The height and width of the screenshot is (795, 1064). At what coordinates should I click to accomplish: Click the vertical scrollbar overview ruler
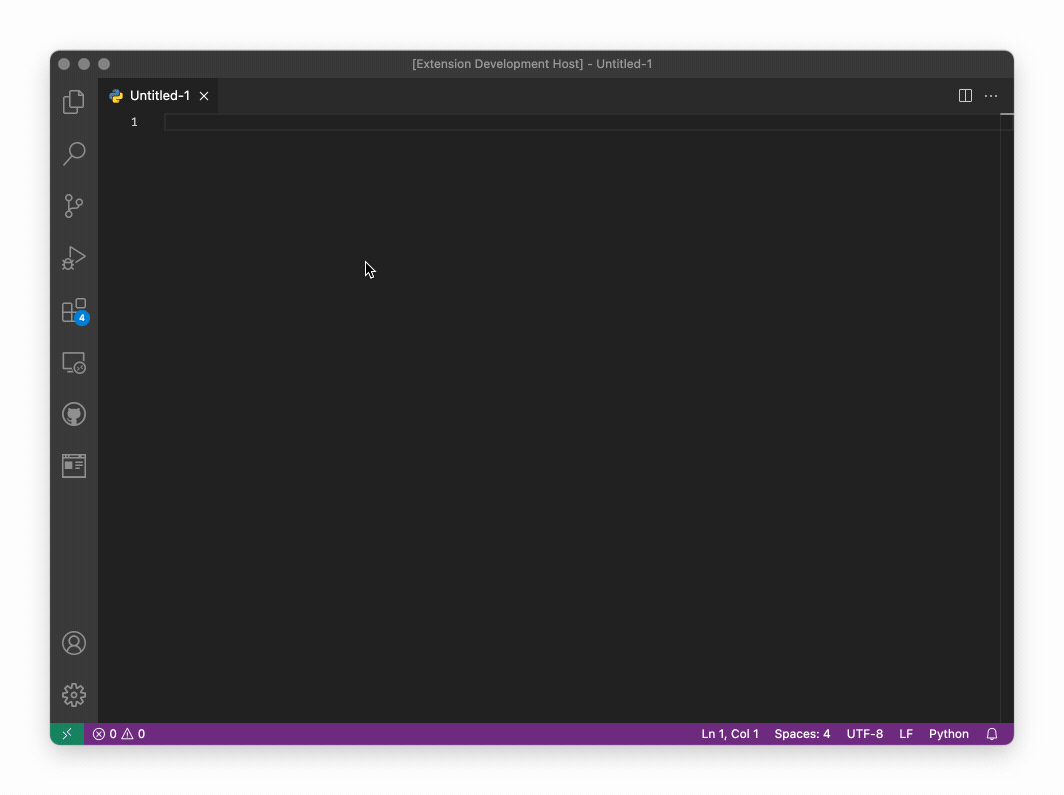tap(1006, 417)
